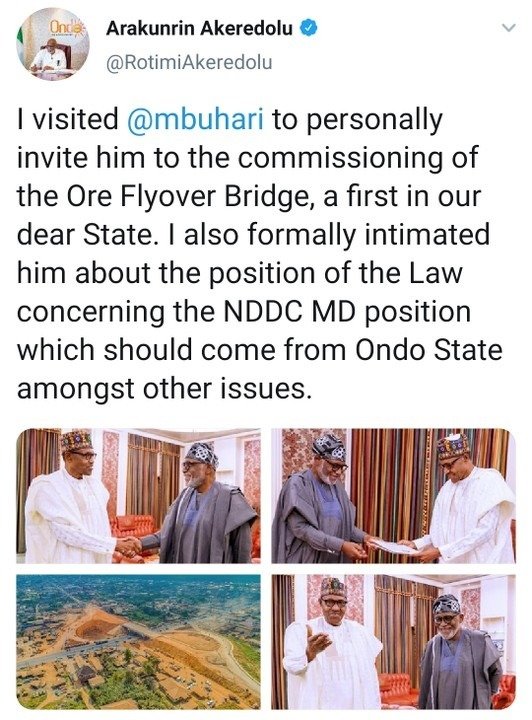Open the document handover photo
The width and height of the screenshot is (532, 720).
393,496
